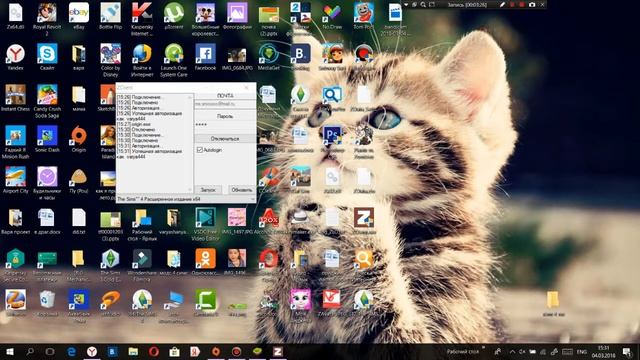Open the Recycle Bin on desktop
The image size is (640, 360).
[x=47, y=303]
